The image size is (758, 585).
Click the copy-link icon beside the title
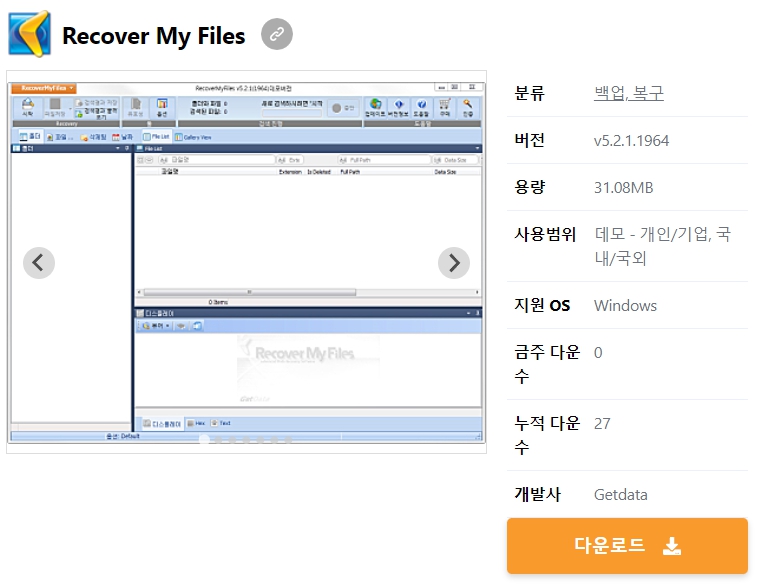(277, 34)
